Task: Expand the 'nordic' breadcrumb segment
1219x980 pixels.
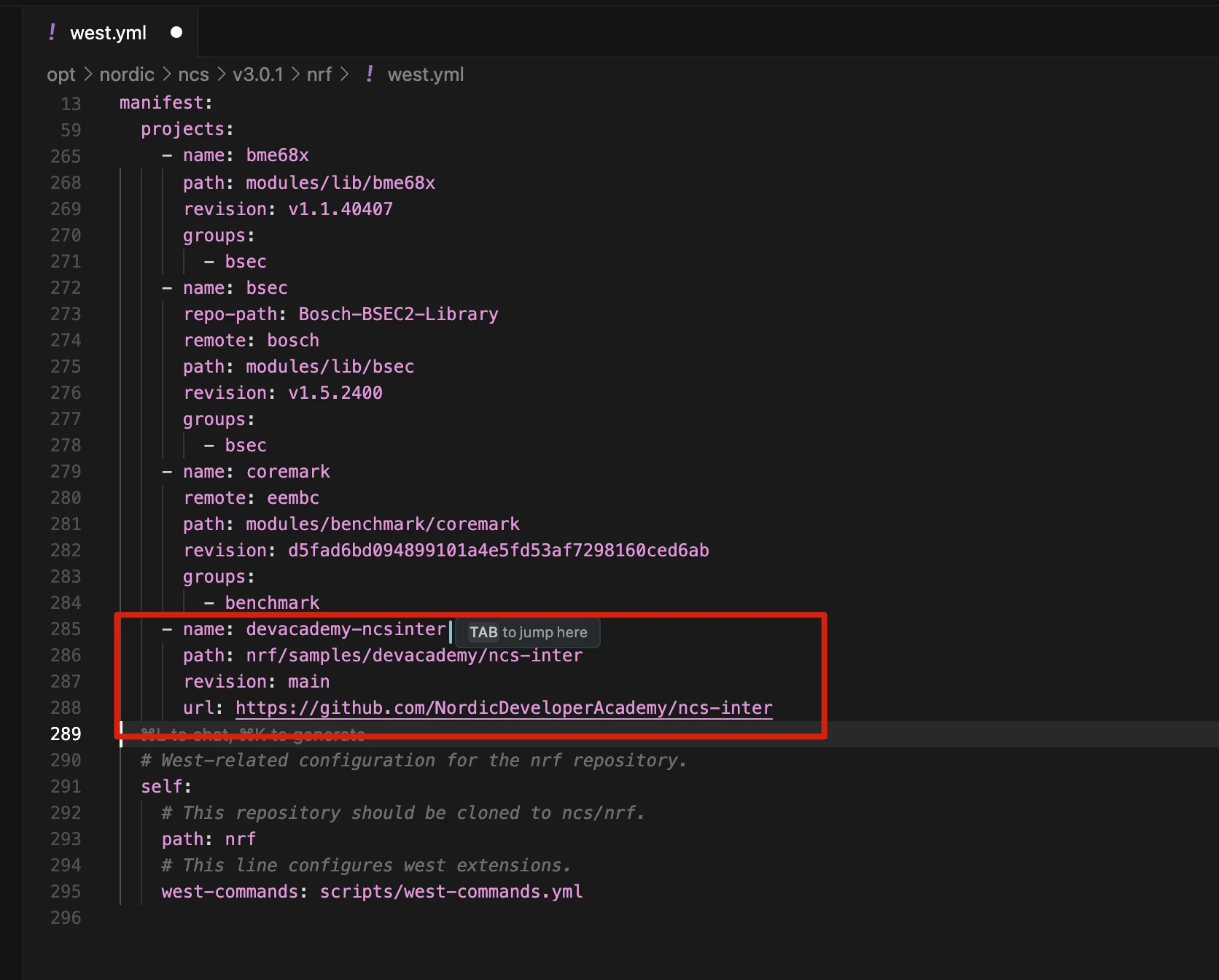Action: click(126, 74)
